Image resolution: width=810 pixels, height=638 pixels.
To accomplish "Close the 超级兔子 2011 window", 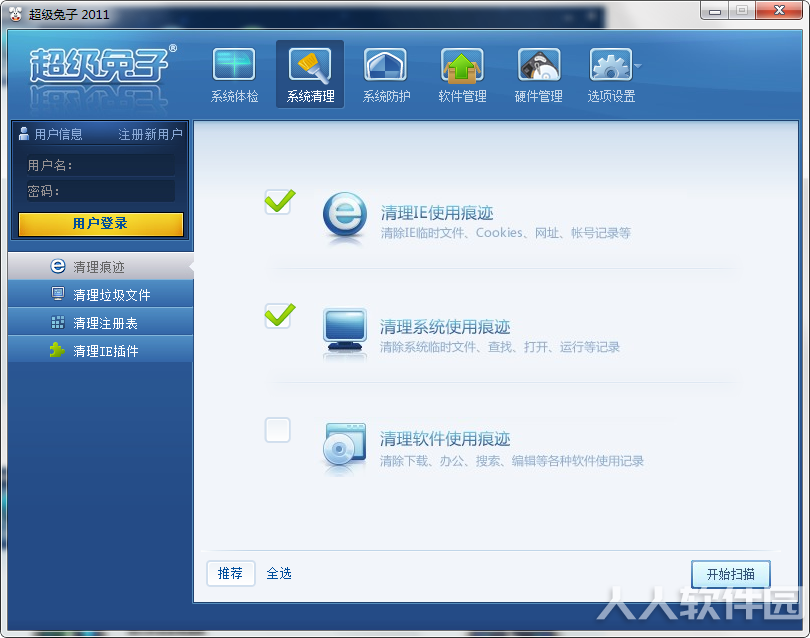I will (x=779, y=11).
